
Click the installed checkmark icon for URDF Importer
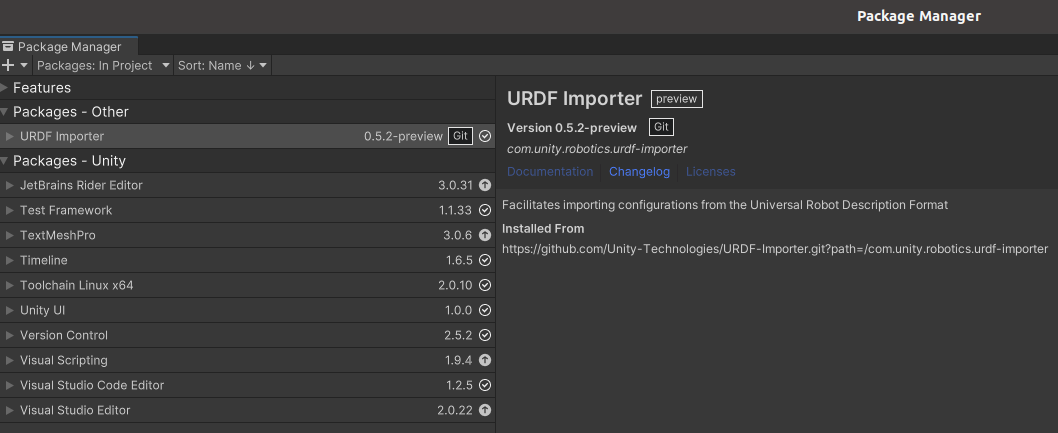tap(485, 136)
